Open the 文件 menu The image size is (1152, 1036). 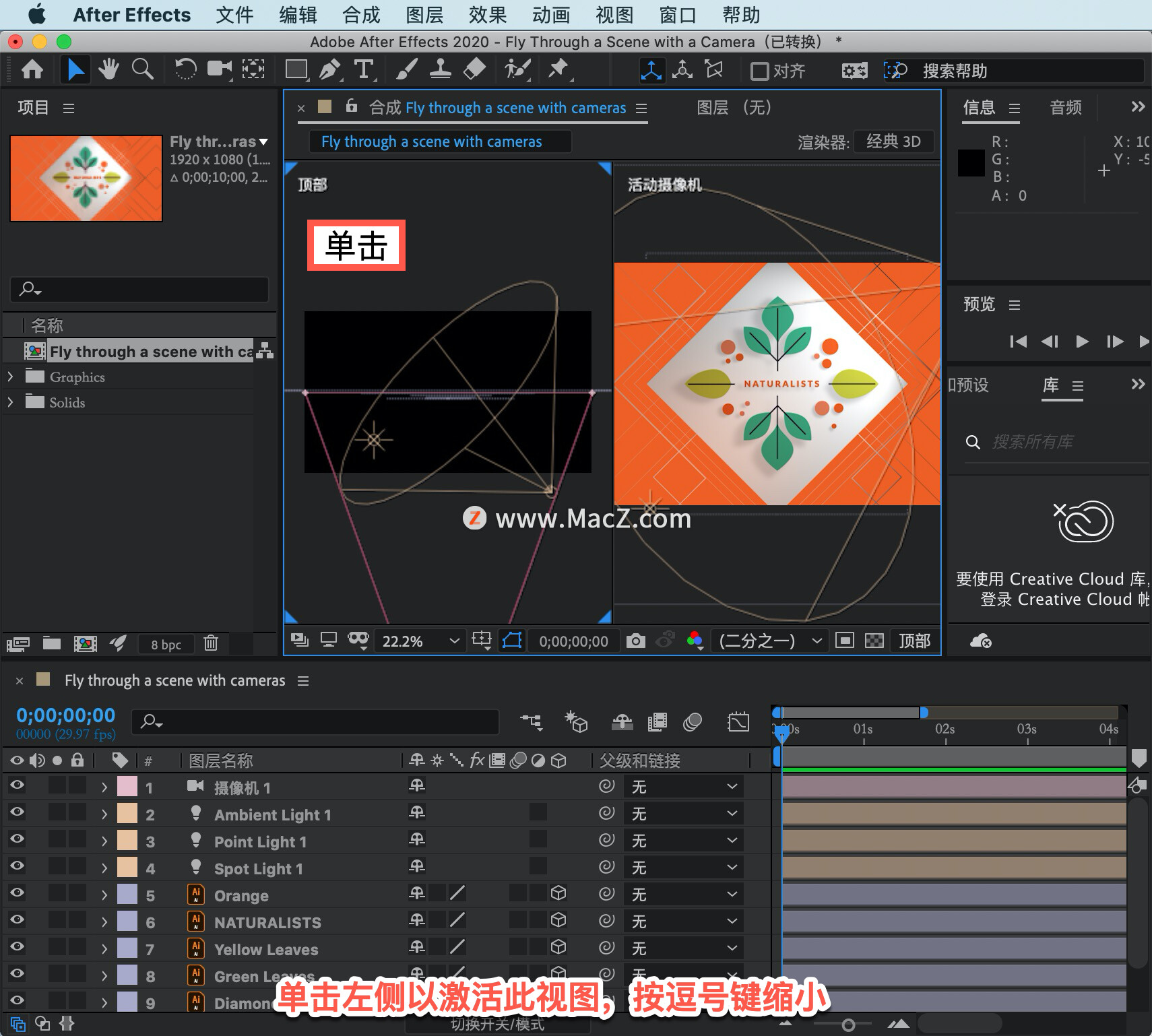click(x=234, y=15)
